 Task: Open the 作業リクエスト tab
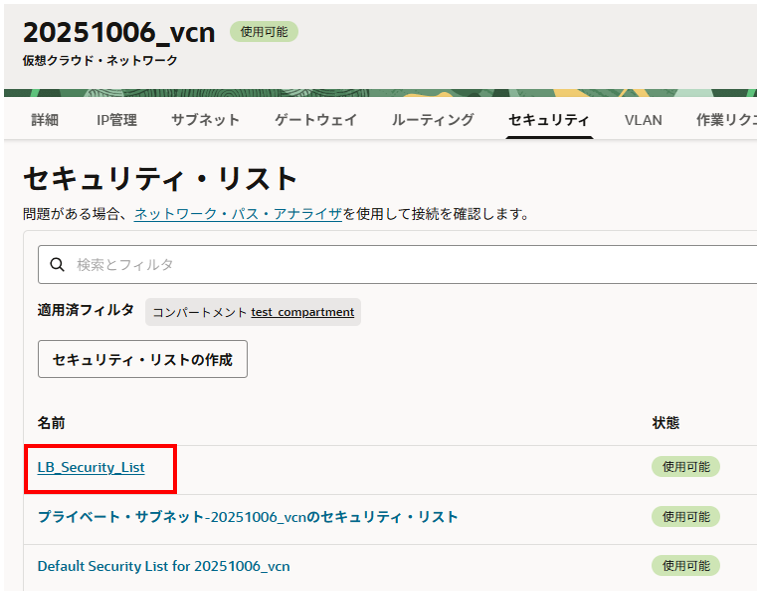pyautogui.click(x=725, y=120)
